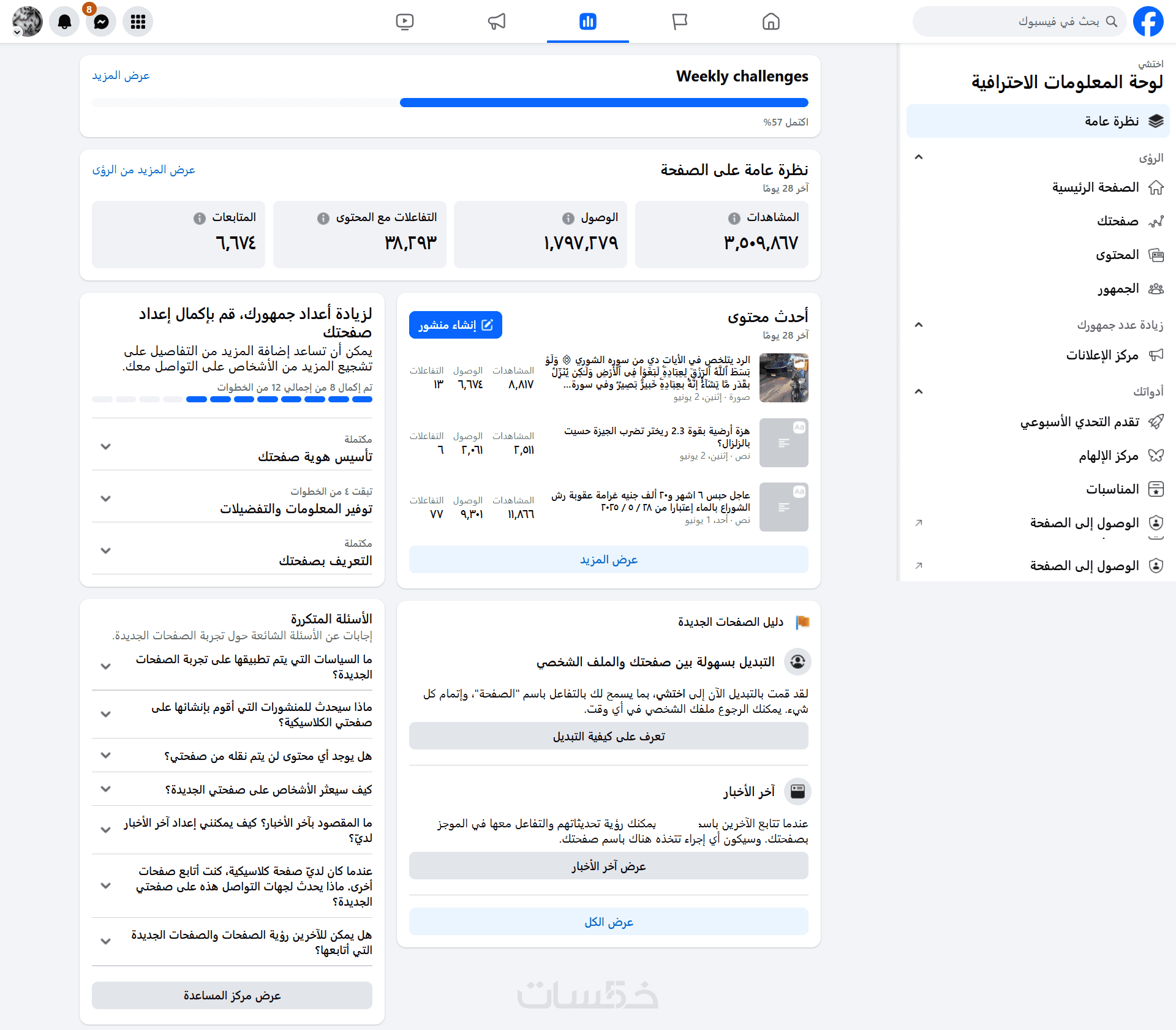The width and height of the screenshot is (1176, 1030).
Task: Click the Facebook logo icon
Action: coord(1148,22)
